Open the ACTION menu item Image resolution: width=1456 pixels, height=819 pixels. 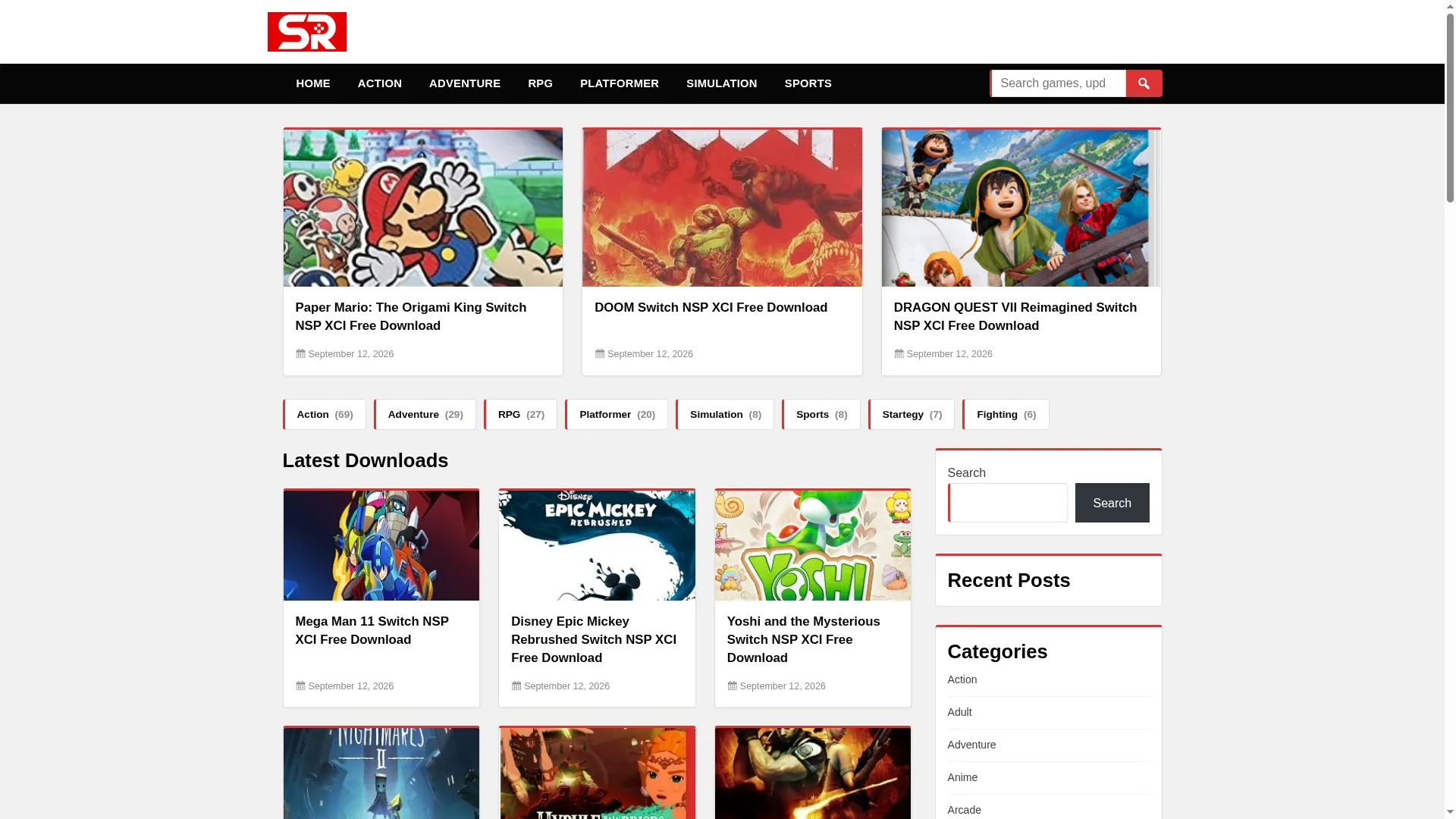[380, 83]
